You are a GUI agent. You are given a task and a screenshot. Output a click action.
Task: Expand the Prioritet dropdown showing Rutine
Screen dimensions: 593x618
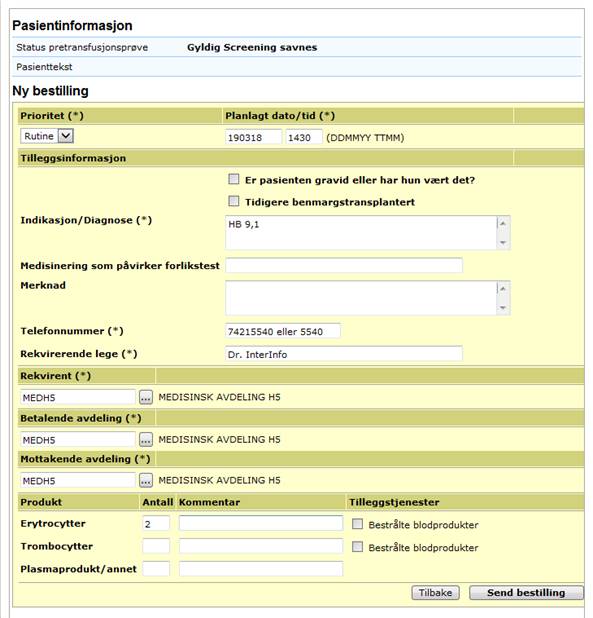coord(65,136)
